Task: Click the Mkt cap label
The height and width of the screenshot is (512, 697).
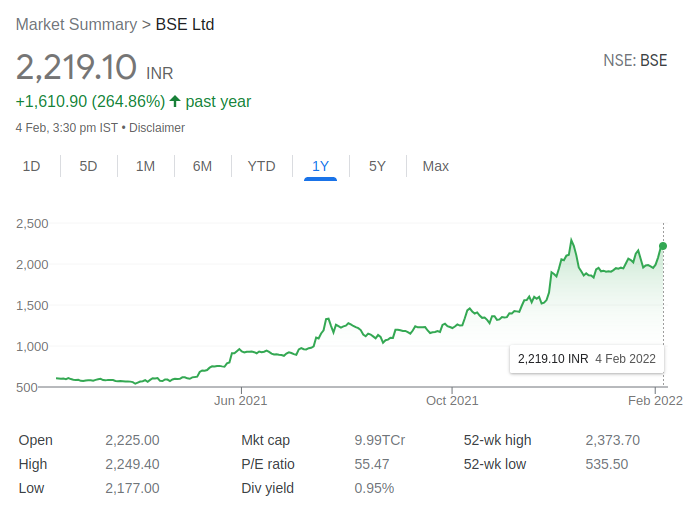Action: click(x=265, y=440)
